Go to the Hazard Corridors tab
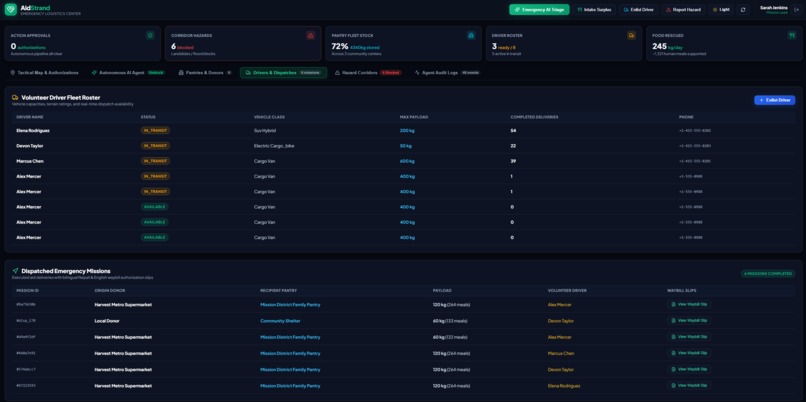Viewport: 806px width, 402px height. coord(368,73)
